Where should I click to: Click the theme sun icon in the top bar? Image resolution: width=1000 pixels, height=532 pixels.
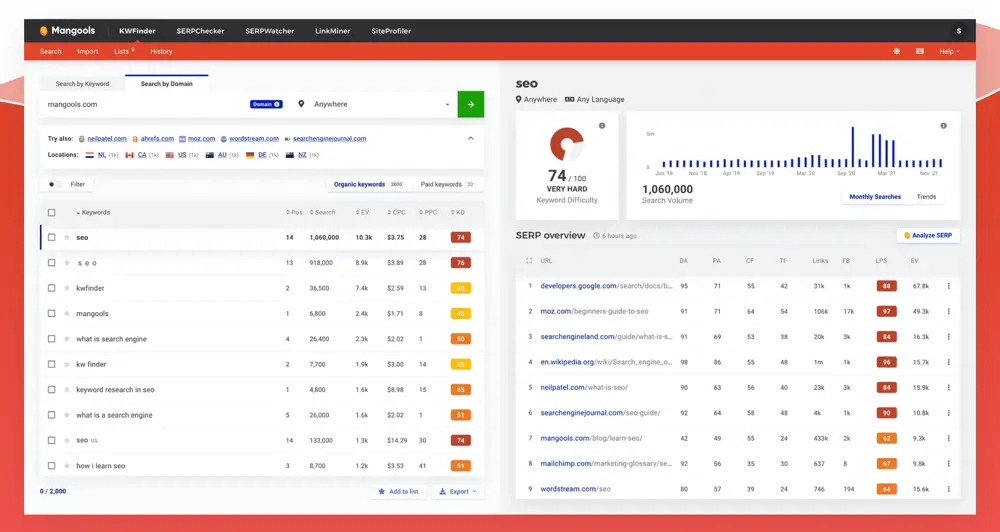(x=897, y=51)
